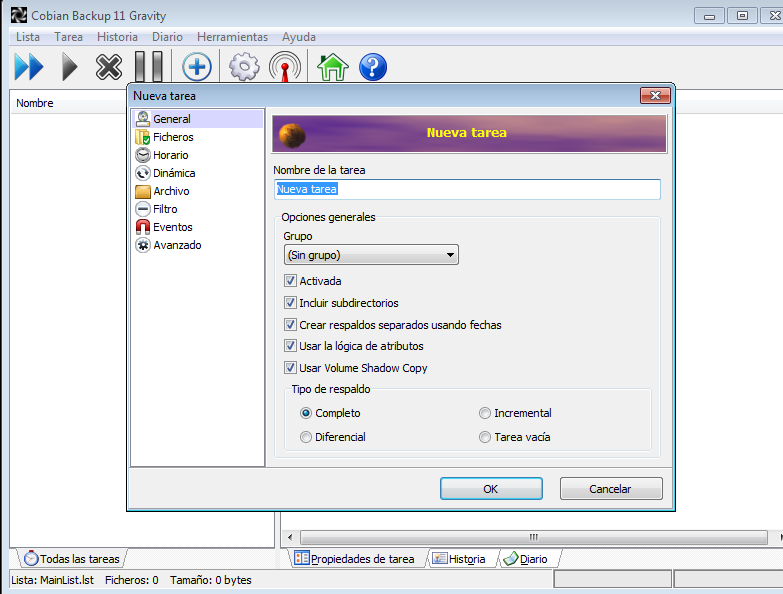Click the Nombre column header
This screenshot has height=594, width=783.
(69, 103)
